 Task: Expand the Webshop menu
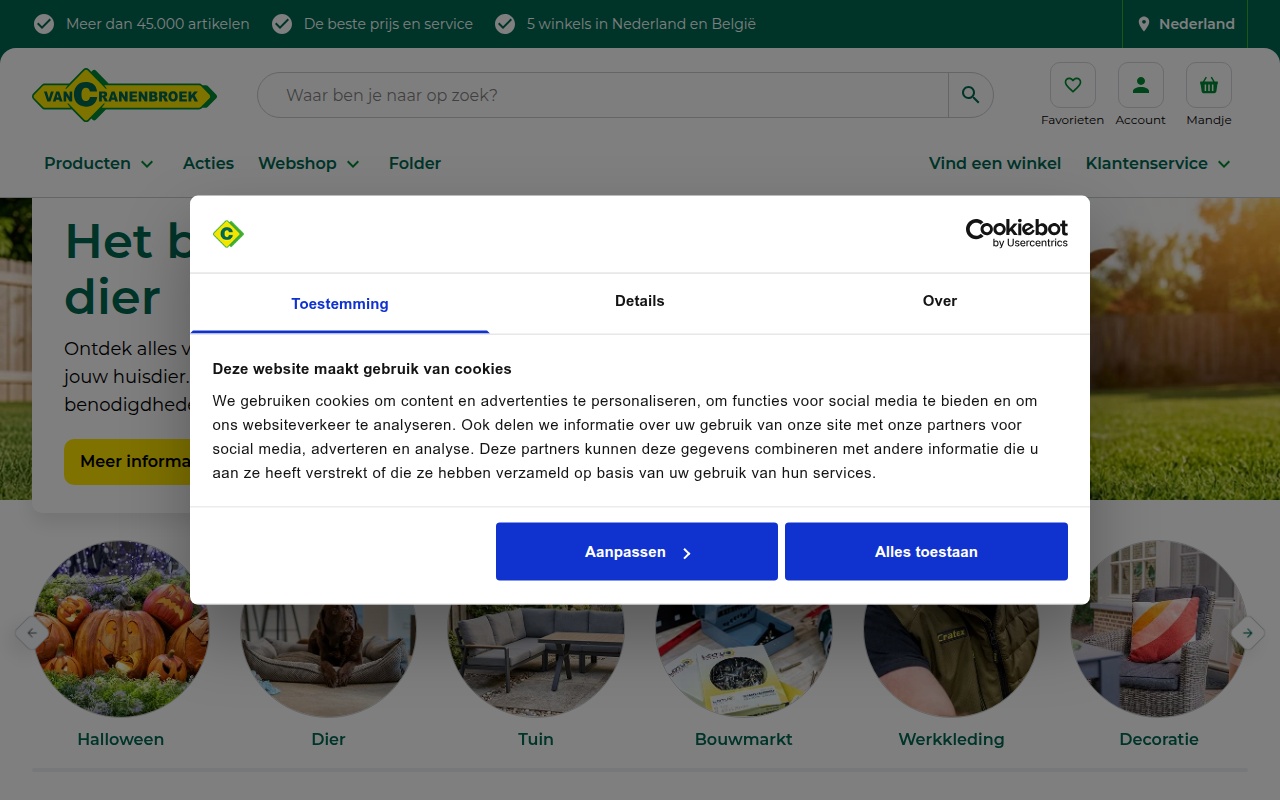[309, 163]
